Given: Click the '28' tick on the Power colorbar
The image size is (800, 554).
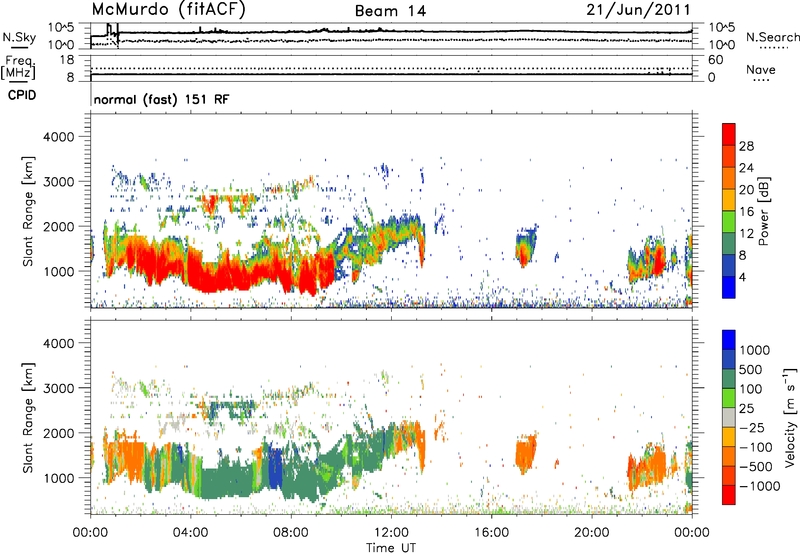Looking at the screenshot, I should [x=746, y=146].
